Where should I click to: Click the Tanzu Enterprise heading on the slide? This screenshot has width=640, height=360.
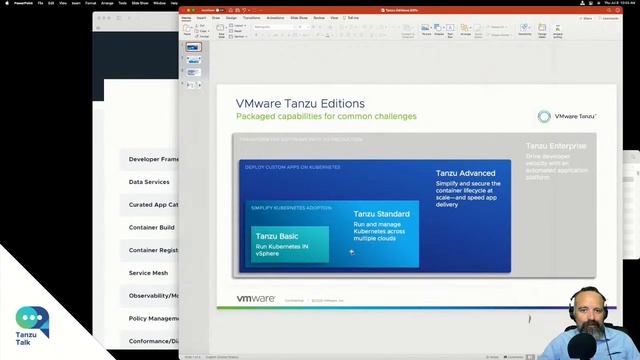click(556, 146)
